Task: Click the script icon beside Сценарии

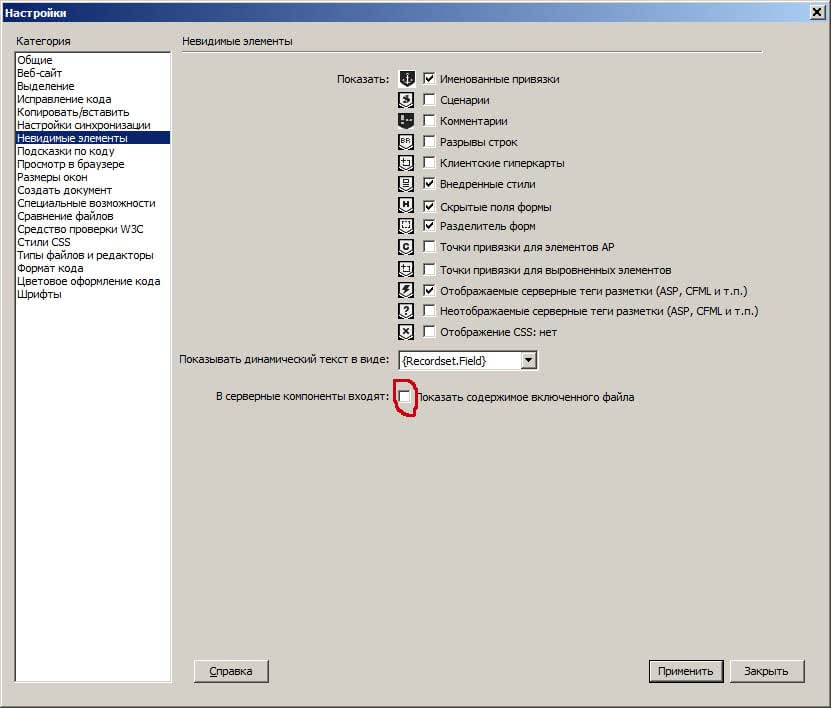Action: (x=406, y=100)
